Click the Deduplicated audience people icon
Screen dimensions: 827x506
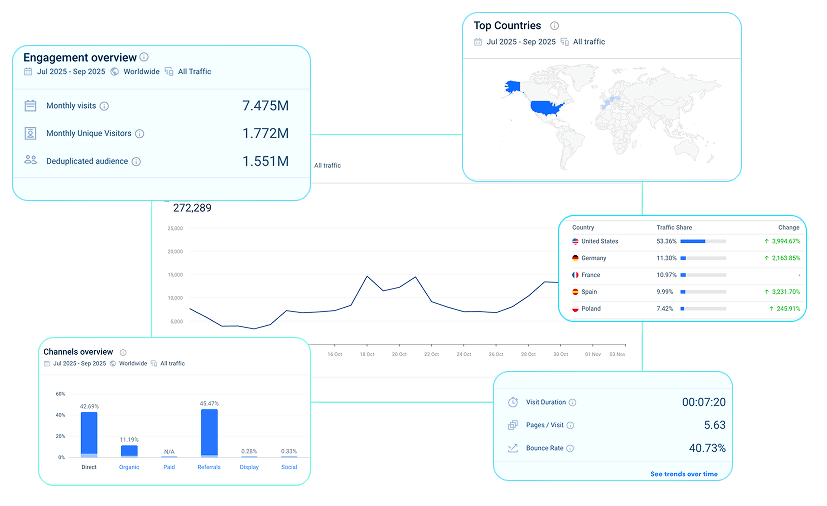31,159
